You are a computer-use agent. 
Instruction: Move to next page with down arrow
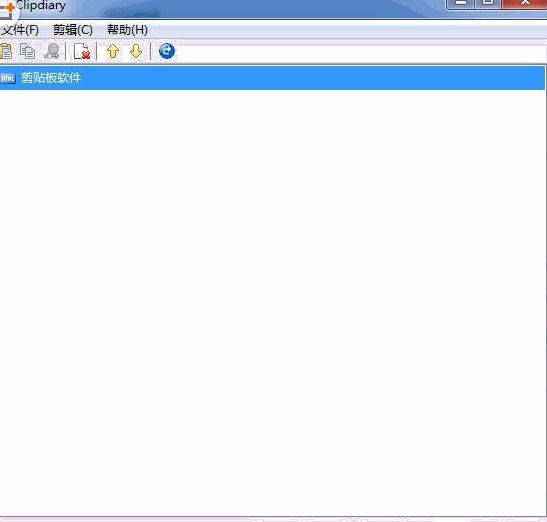click(x=136, y=51)
